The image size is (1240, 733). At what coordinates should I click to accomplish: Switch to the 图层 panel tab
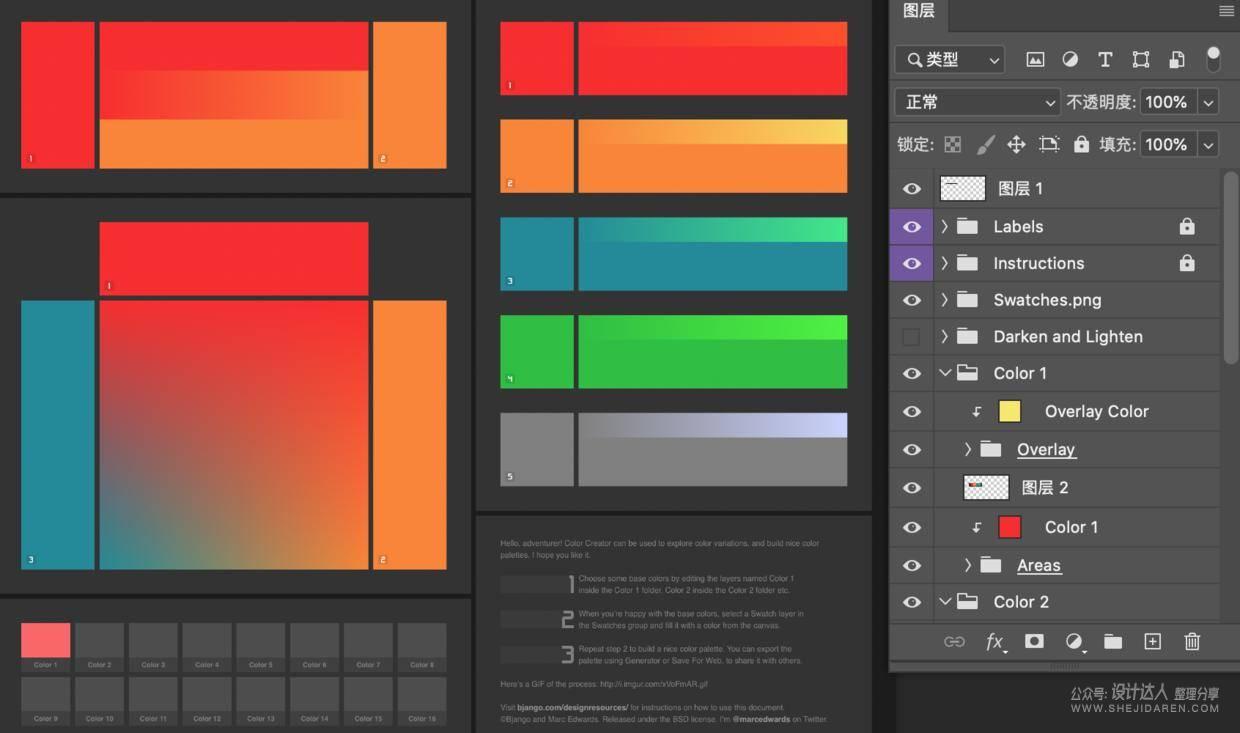(918, 12)
